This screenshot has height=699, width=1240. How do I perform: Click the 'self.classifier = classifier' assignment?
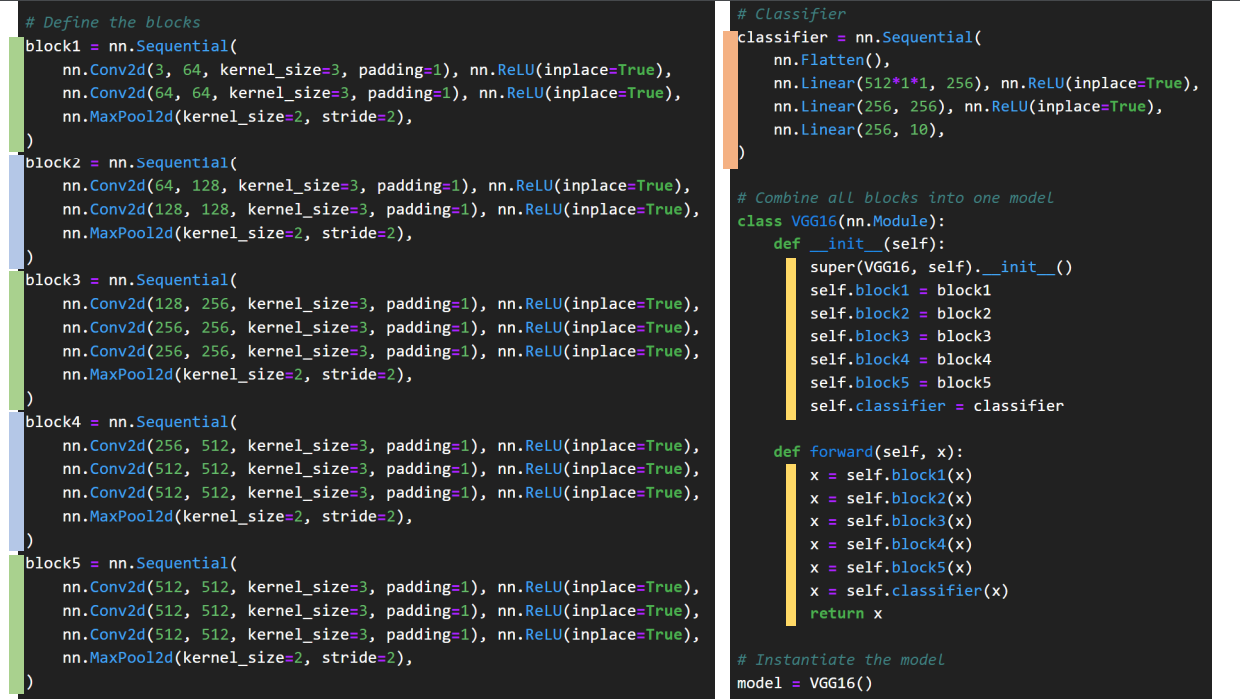click(x=937, y=406)
